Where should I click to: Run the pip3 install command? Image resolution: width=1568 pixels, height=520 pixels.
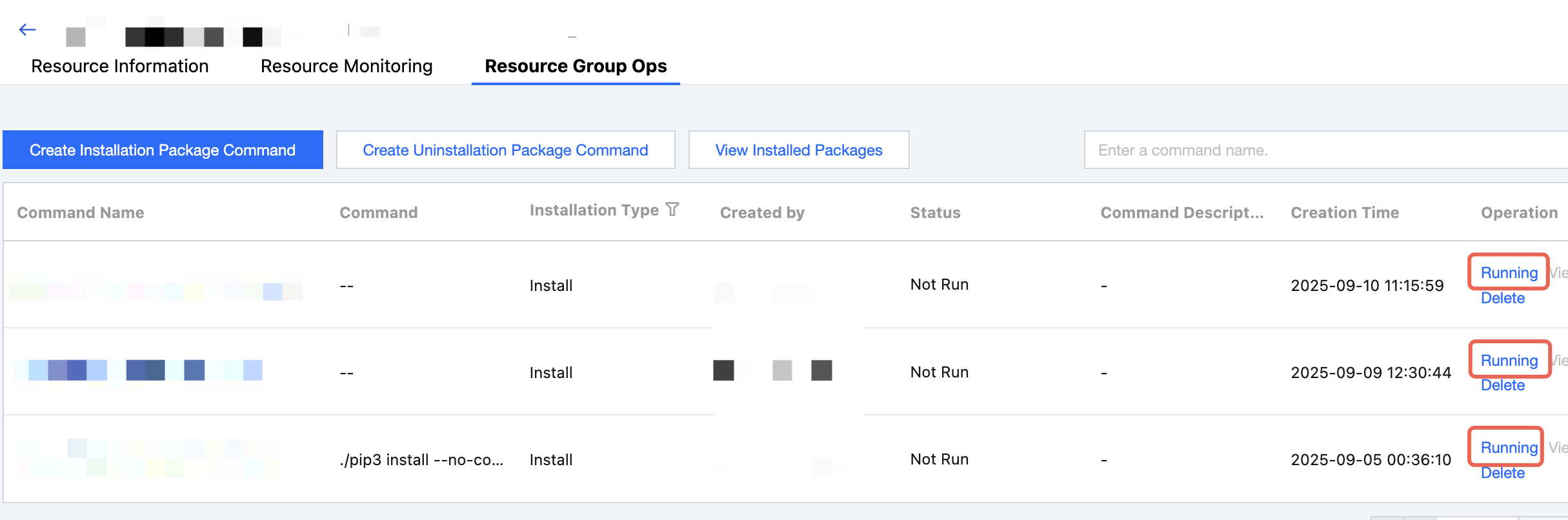[x=1509, y=447]
